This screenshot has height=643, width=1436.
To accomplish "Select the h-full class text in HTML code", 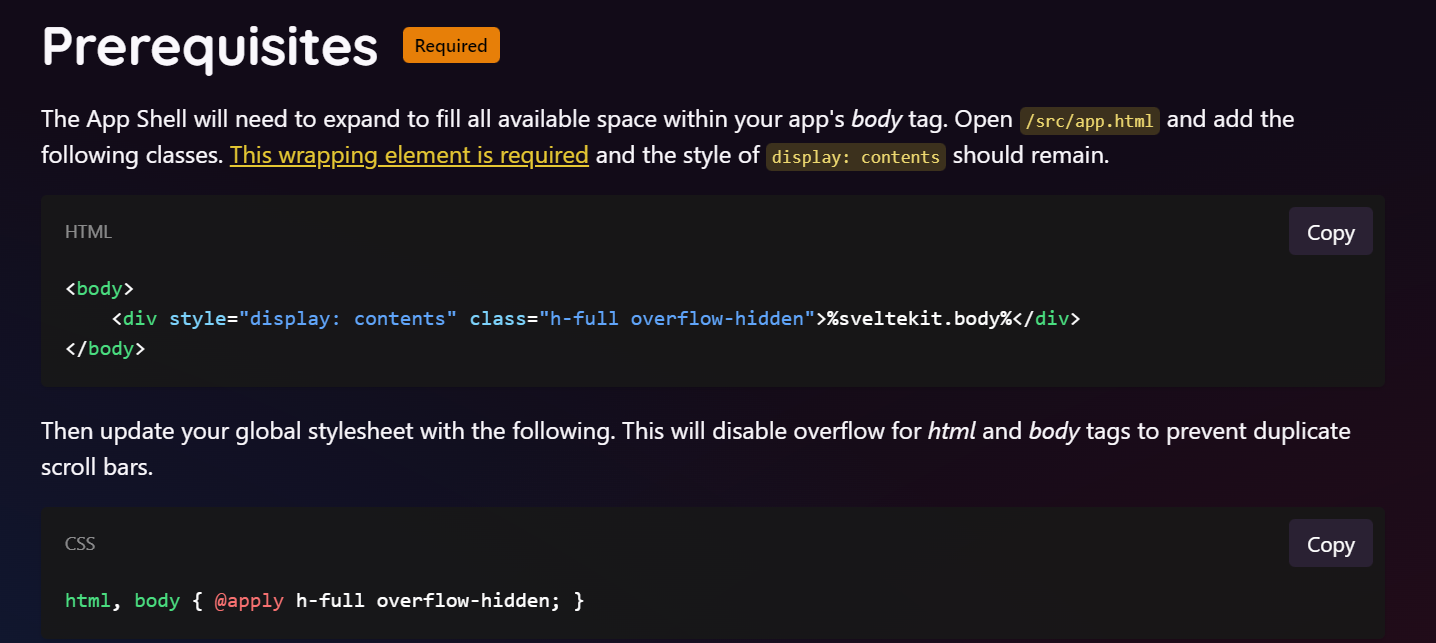I will (582, 318).
